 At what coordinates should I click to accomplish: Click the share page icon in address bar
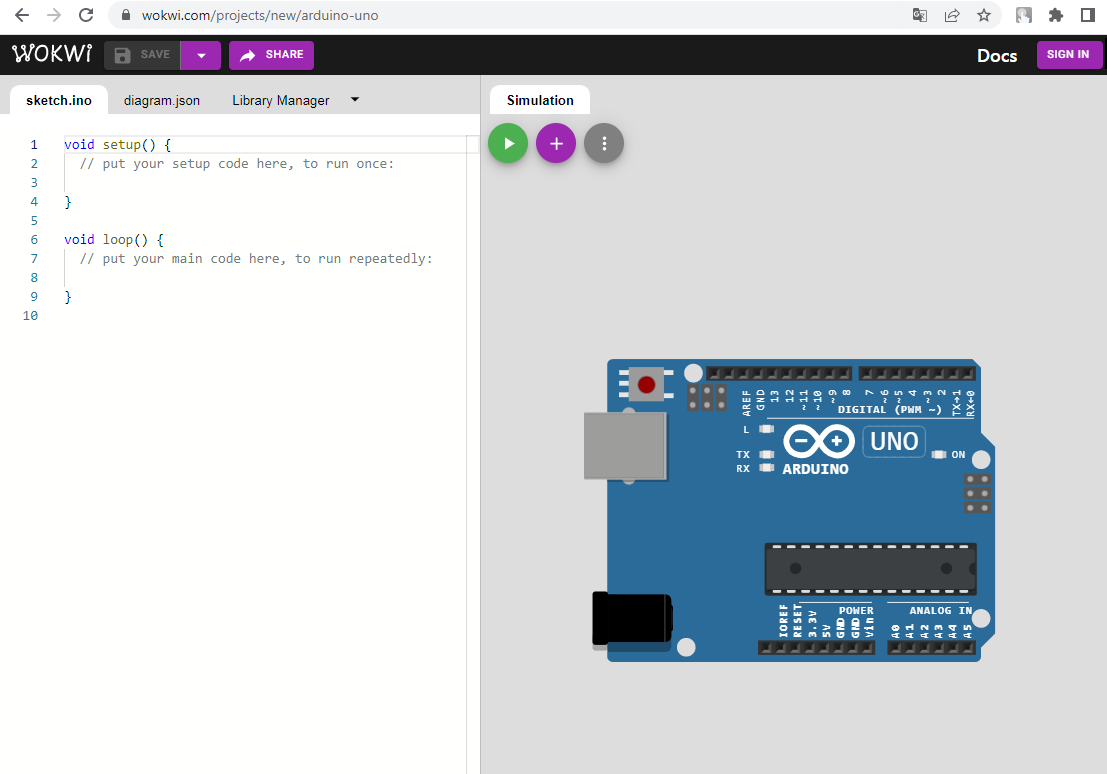click(952, 15)
